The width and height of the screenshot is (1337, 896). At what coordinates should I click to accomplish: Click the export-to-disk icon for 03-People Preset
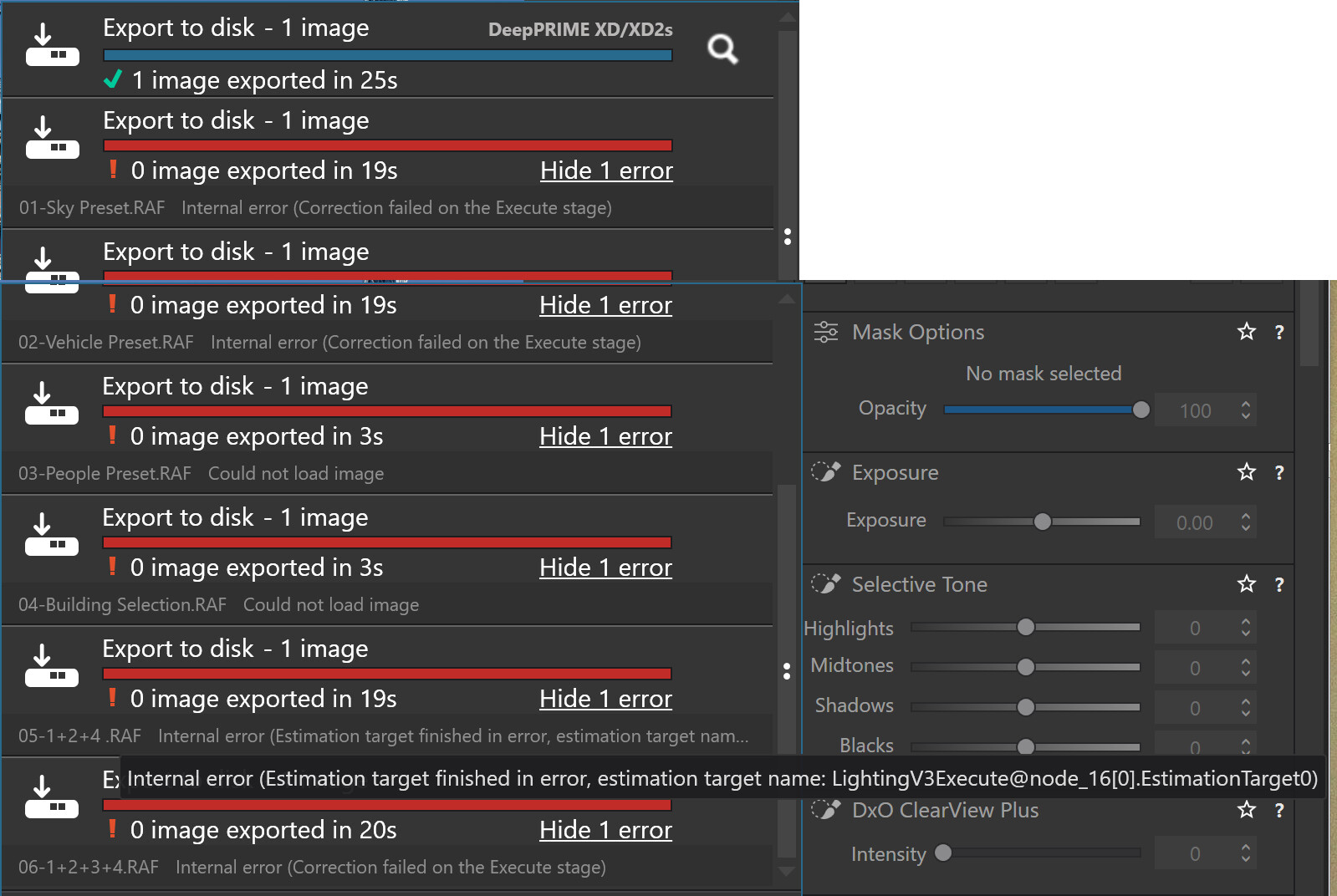51,403
